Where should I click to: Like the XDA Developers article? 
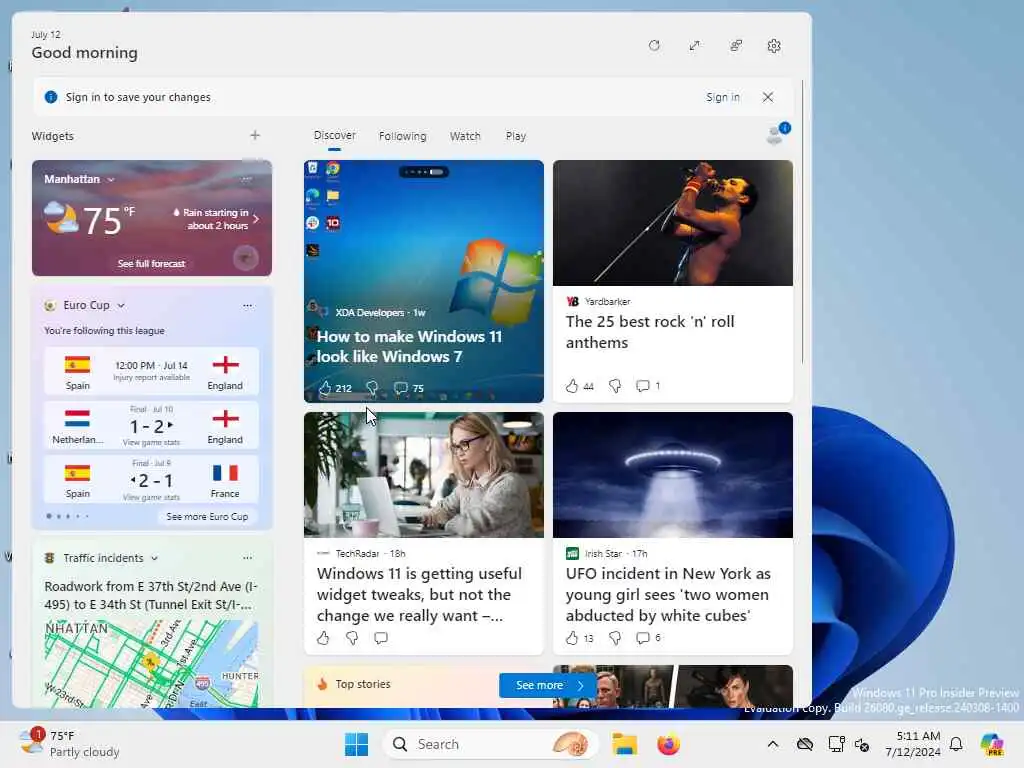(x=325, y=389)
